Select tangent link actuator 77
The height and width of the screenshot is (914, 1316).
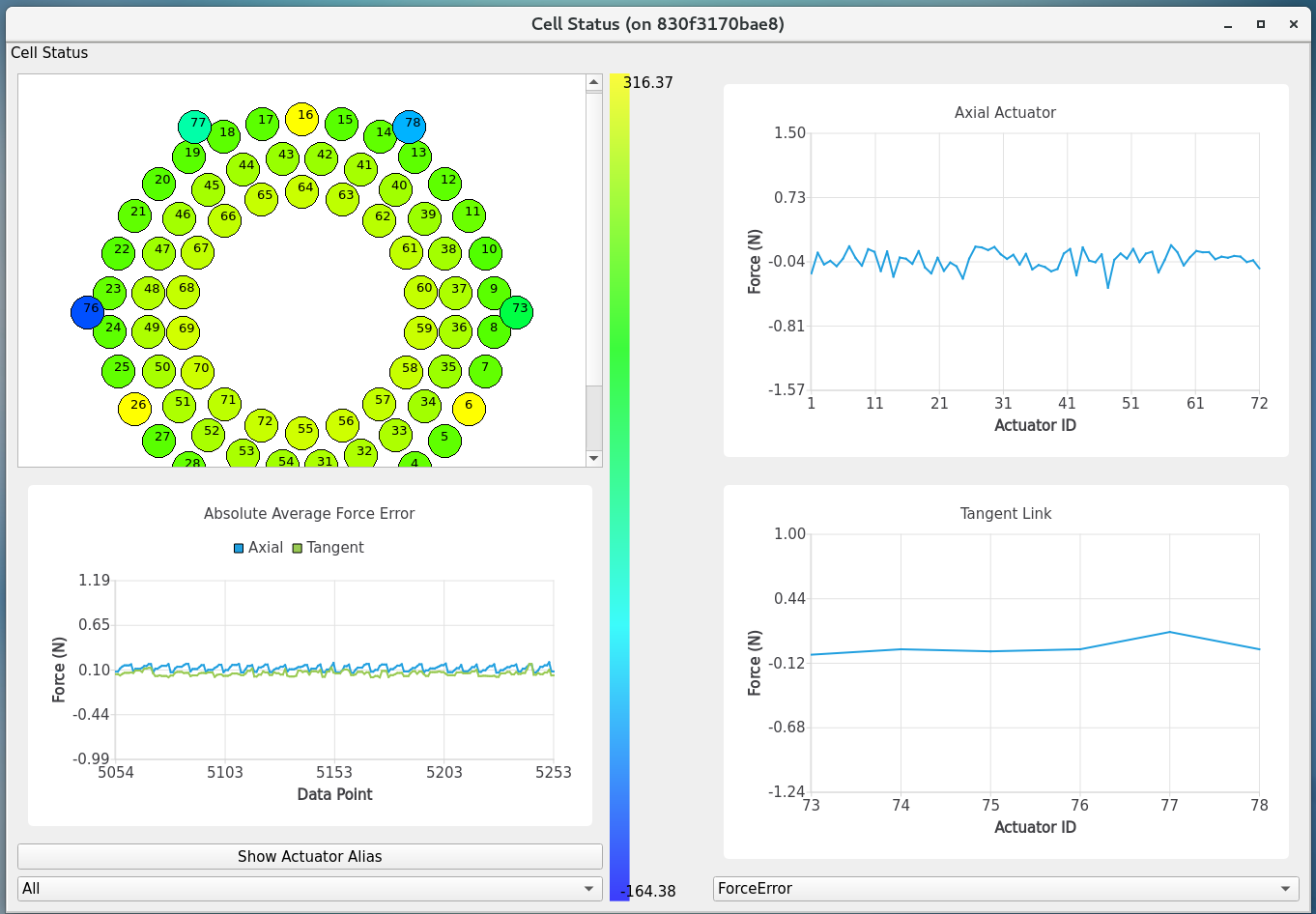(x=195, y=127)
